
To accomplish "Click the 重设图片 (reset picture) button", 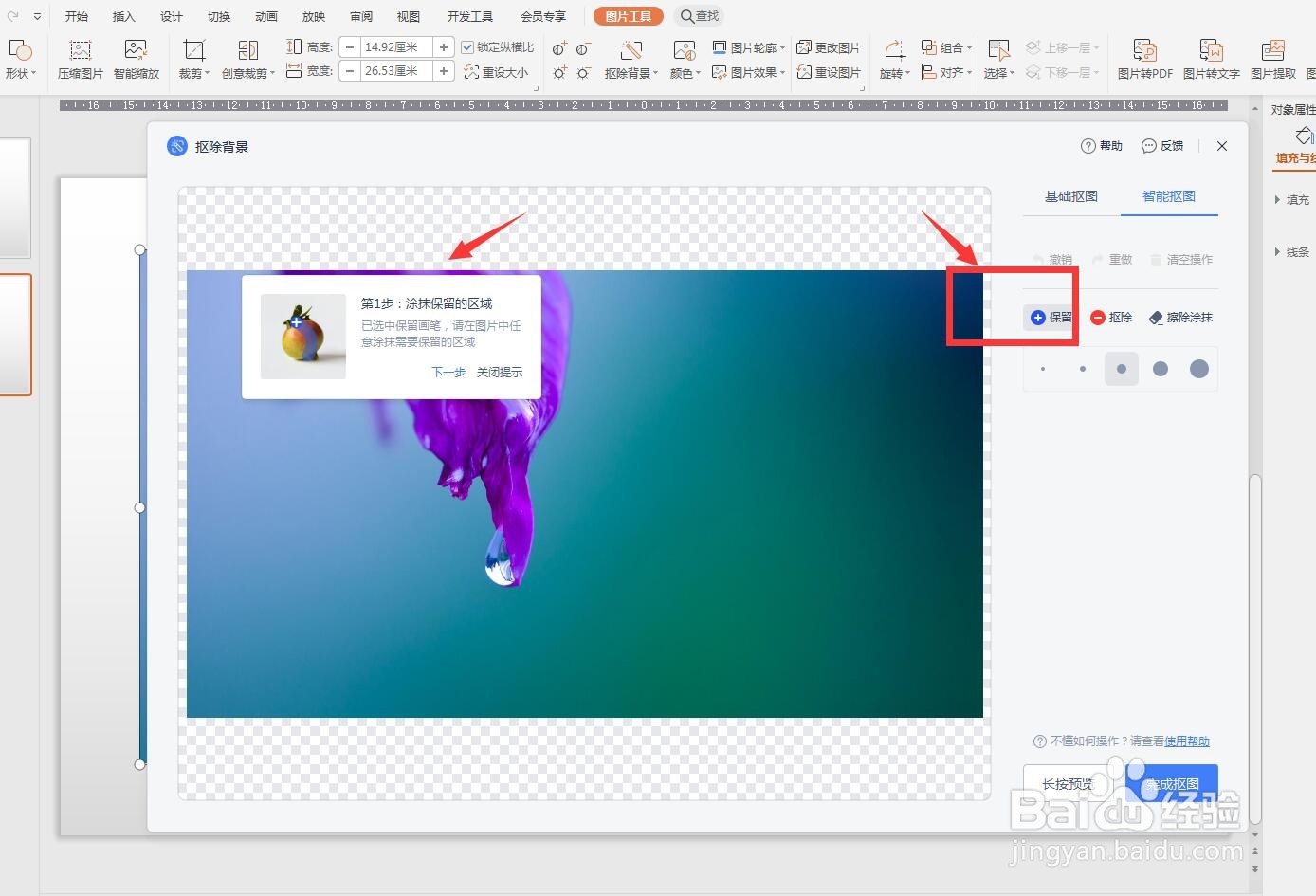I will (x=829, y=72).
